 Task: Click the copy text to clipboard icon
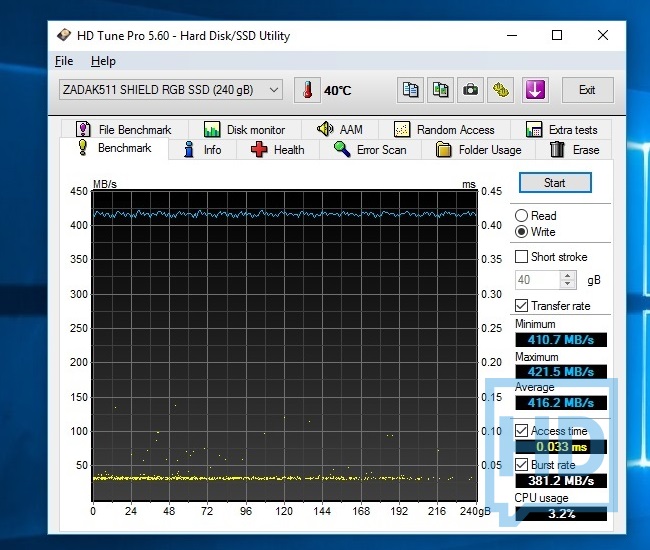(410, 90)
